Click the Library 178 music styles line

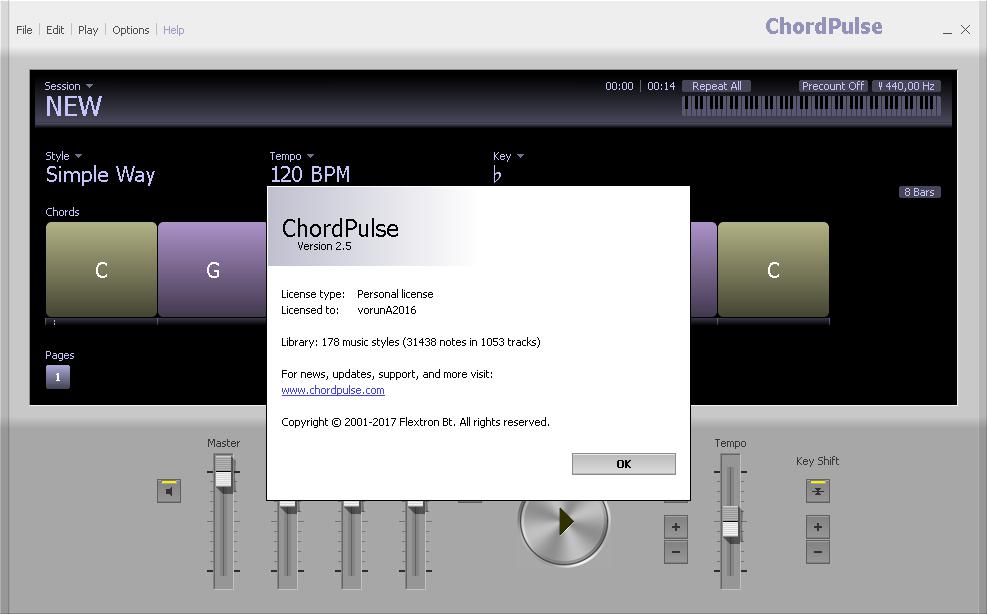point(410,342)
